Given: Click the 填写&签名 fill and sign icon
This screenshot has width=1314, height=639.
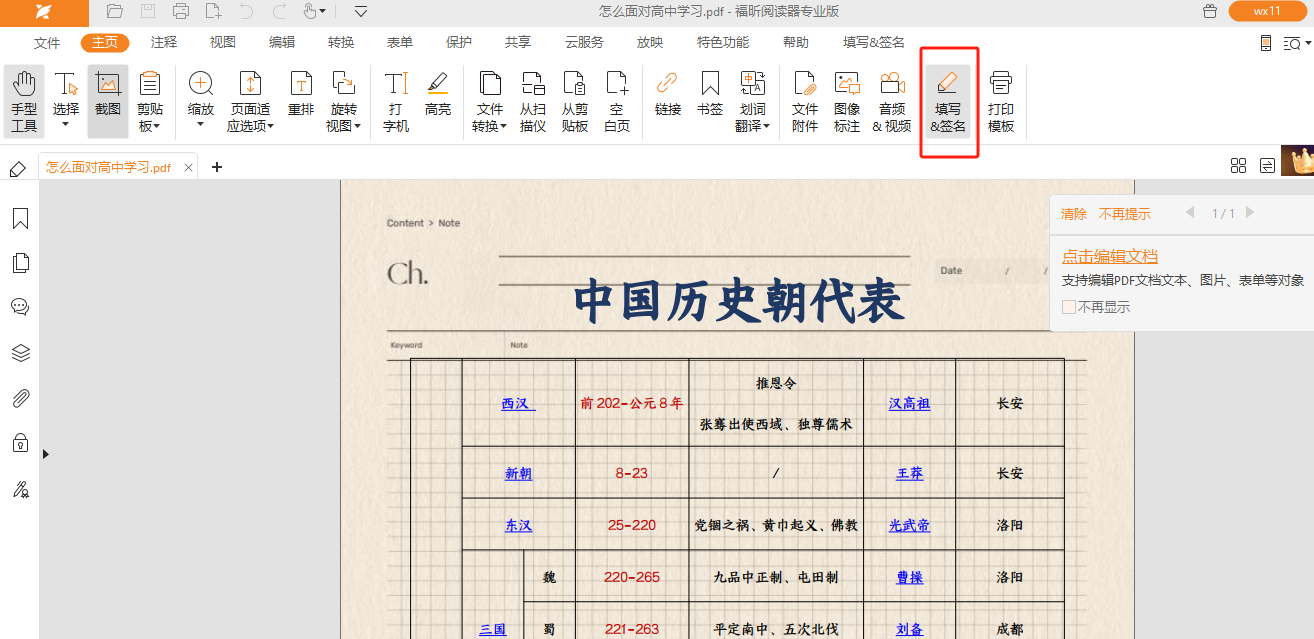Looking at the screenshot, I should tap(948, 102).
